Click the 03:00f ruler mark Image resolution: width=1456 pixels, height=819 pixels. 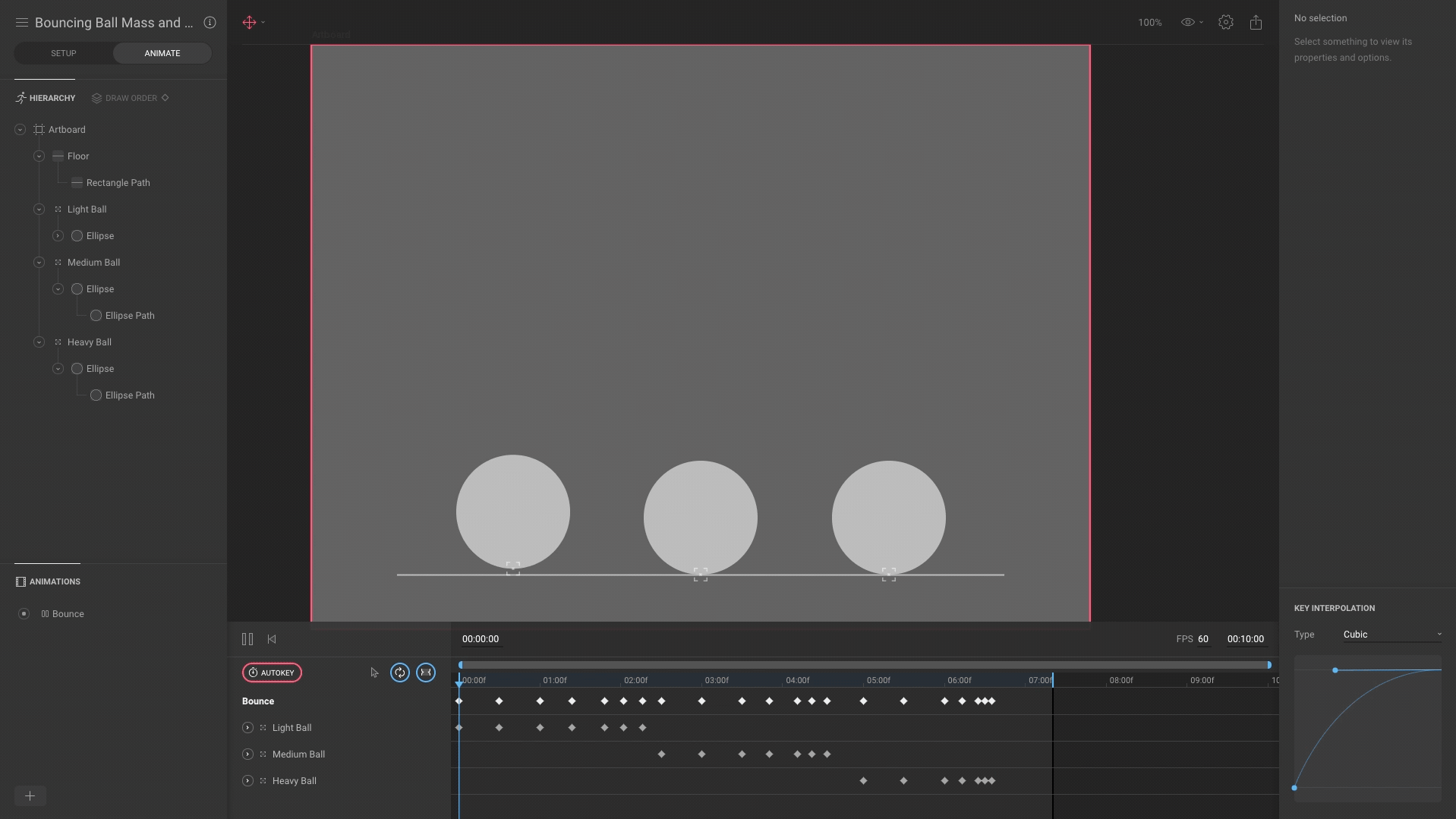coord(717,680)
